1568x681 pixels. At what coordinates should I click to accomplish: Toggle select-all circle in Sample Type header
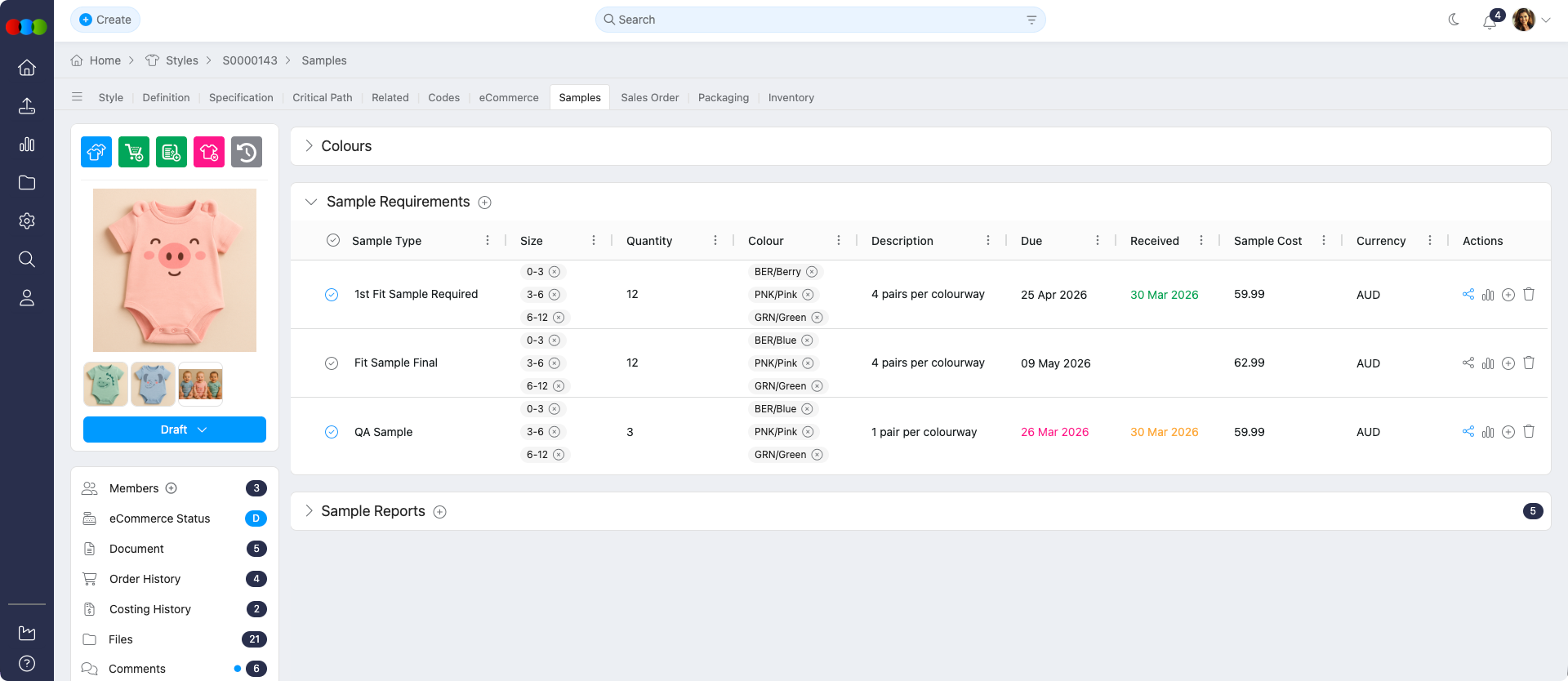point(333,240)
